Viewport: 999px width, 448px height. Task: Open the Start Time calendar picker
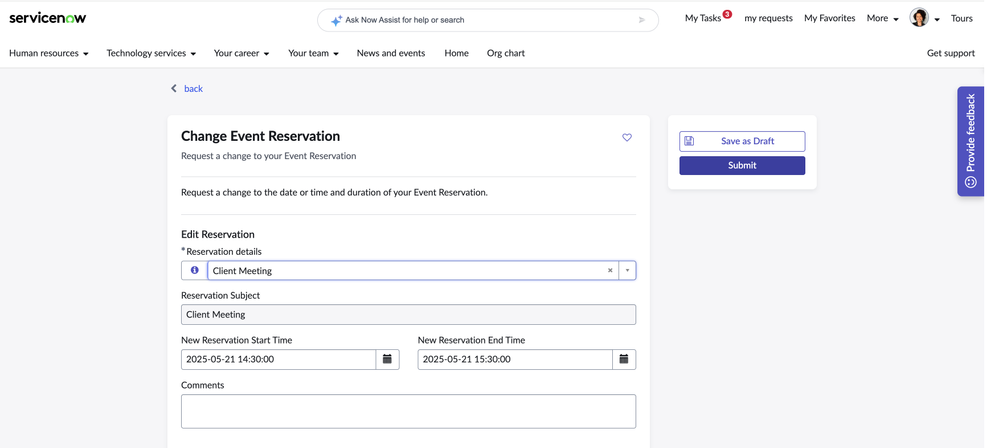click(x=387, y=359)
